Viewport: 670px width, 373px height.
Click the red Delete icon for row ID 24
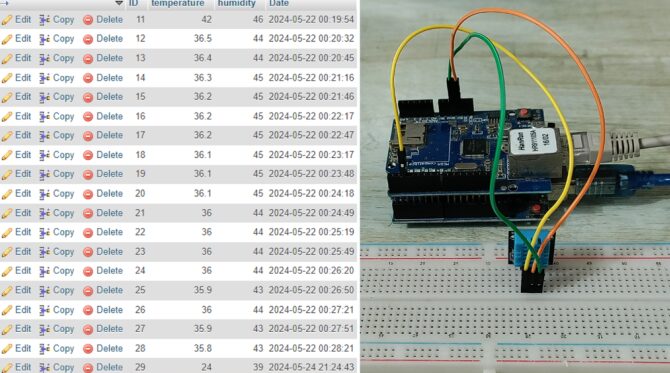(x=88, y=271)
